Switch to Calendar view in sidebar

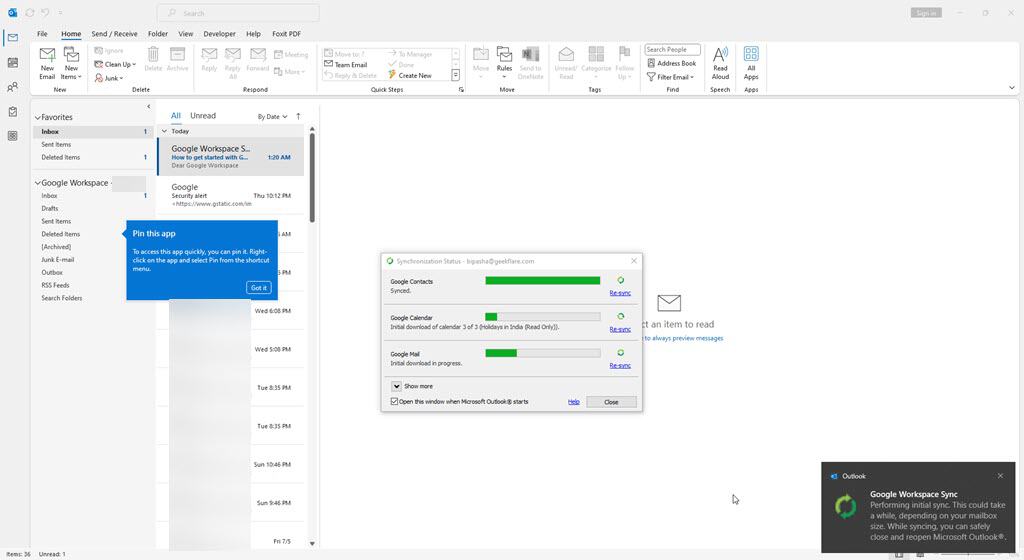12,63
